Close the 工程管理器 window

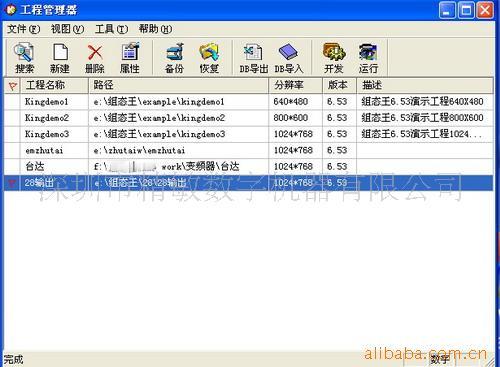pyautogui.click(x=485, y=10)
